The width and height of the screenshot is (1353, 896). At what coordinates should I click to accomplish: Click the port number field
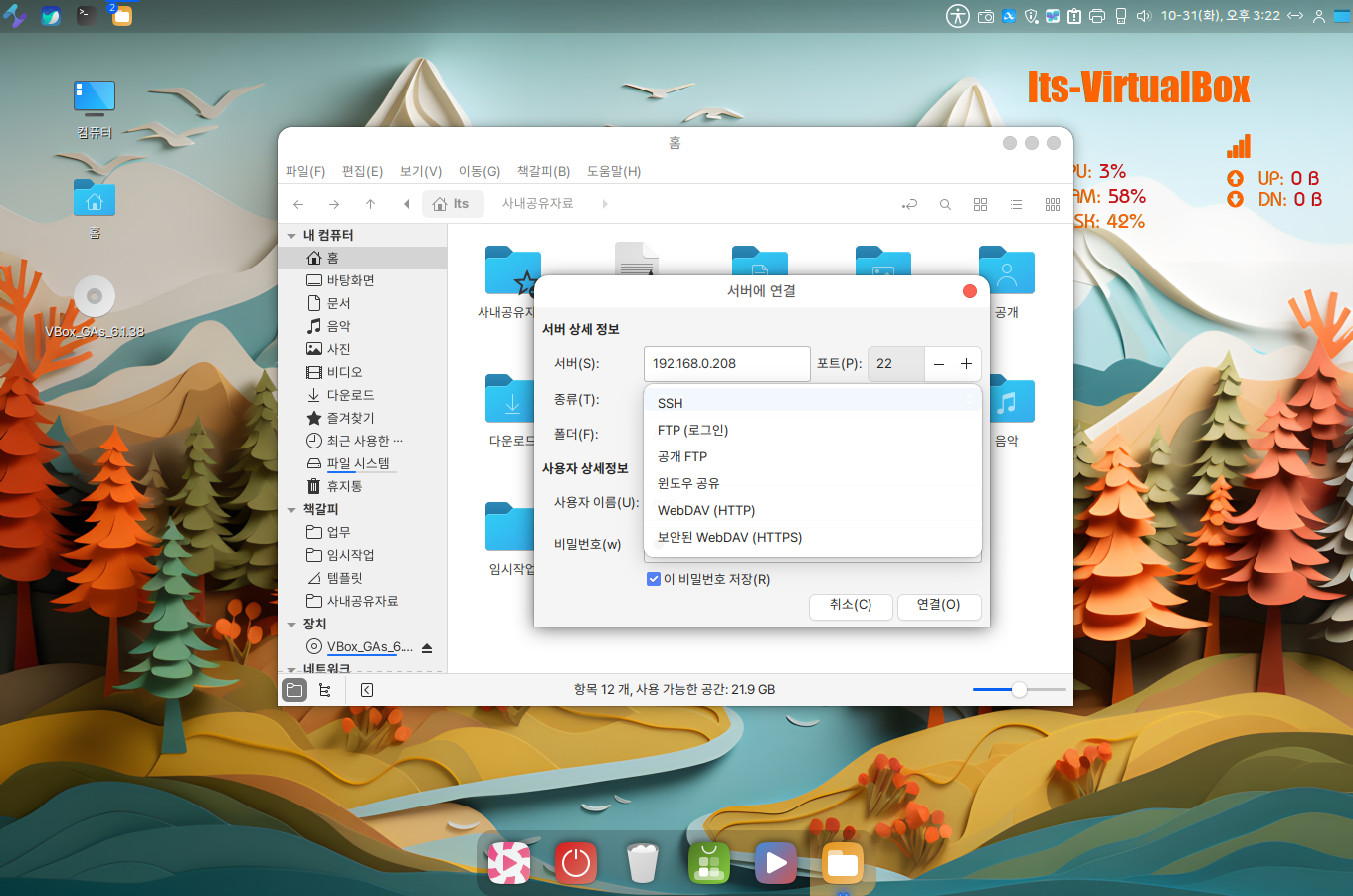(x=896, y=364)
